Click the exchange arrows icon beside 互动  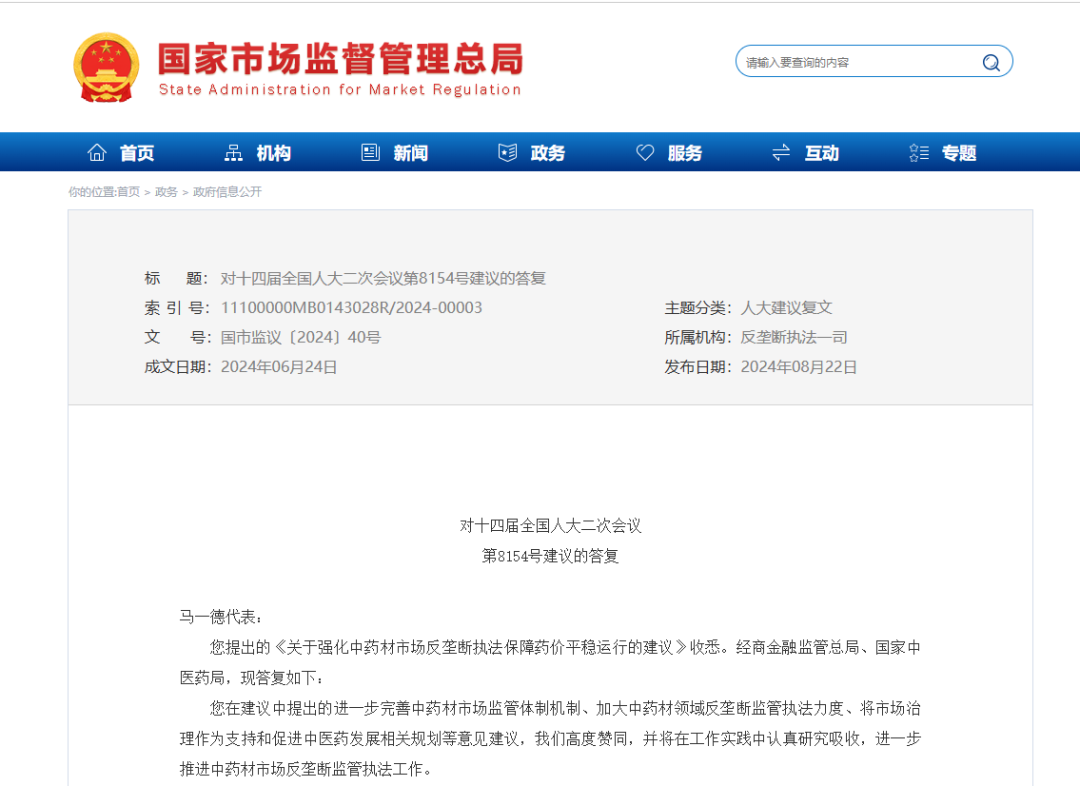(782, 151)
